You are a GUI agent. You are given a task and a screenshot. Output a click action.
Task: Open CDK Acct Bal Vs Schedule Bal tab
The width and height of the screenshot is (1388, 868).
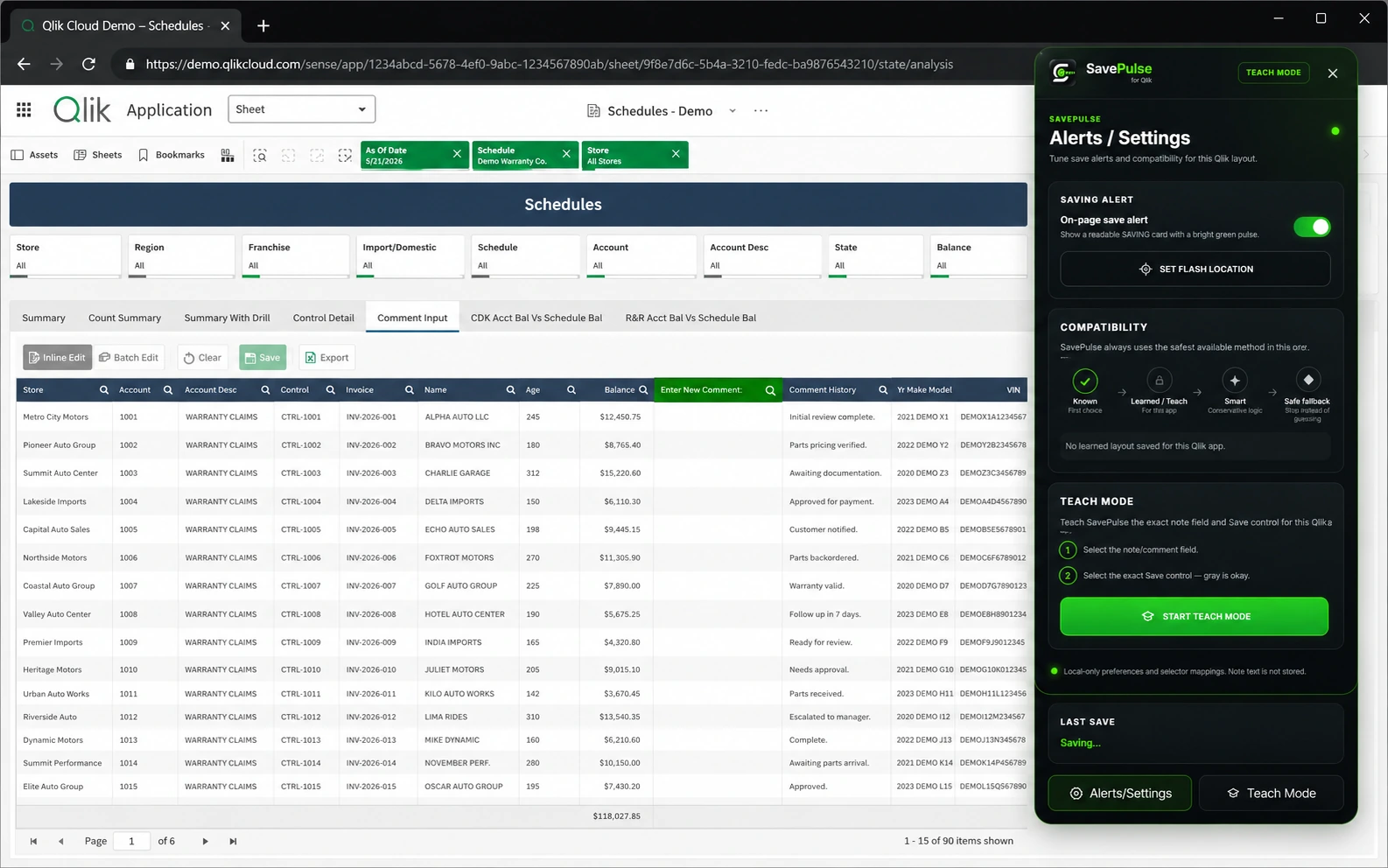(536, 318)
